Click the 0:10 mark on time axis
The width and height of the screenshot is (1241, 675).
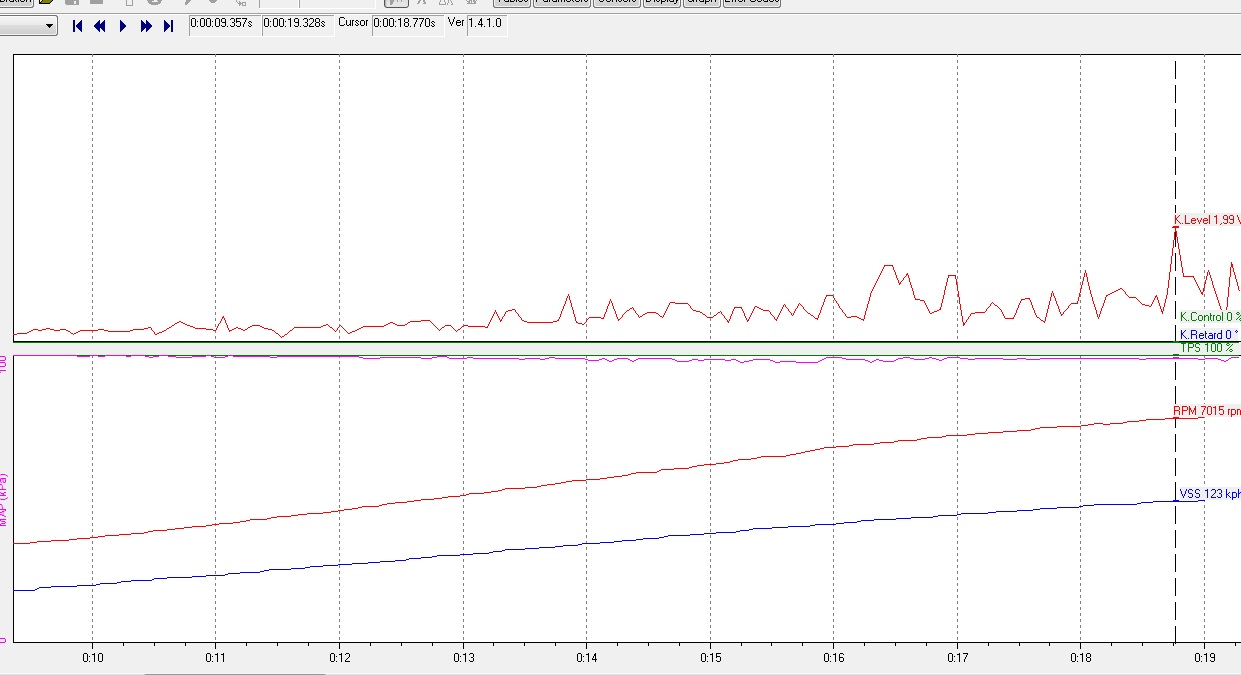tap(92, 658)
